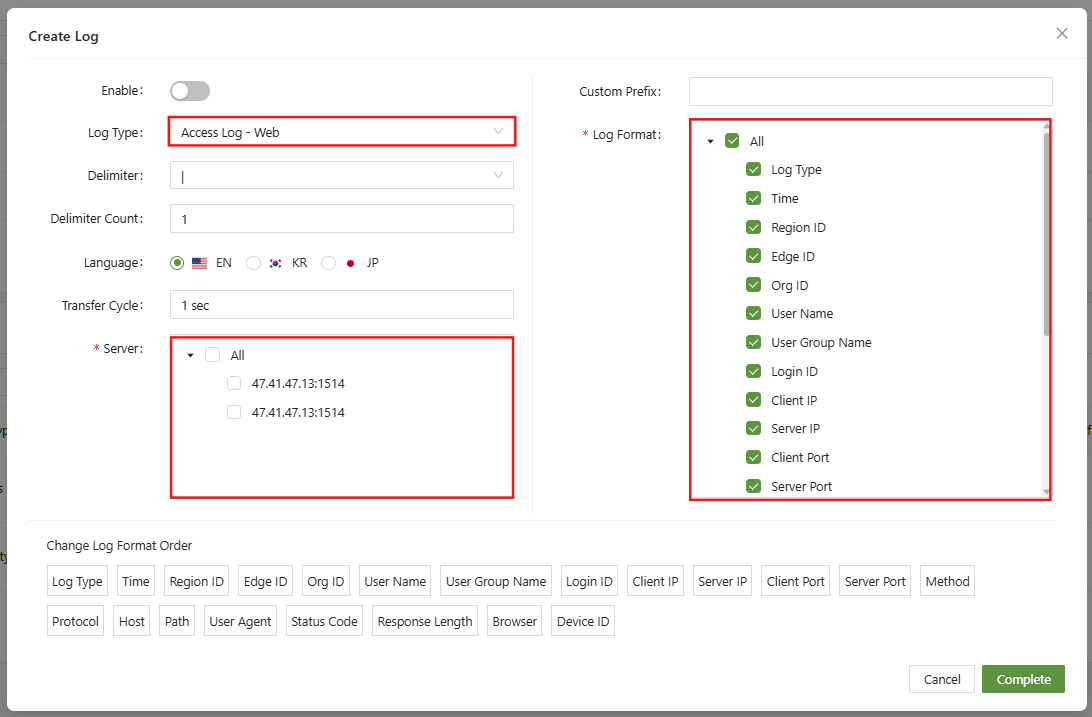Open the Log Type dropdown
This screenshot has height=717, width=1092.
[x=341, y=132]
